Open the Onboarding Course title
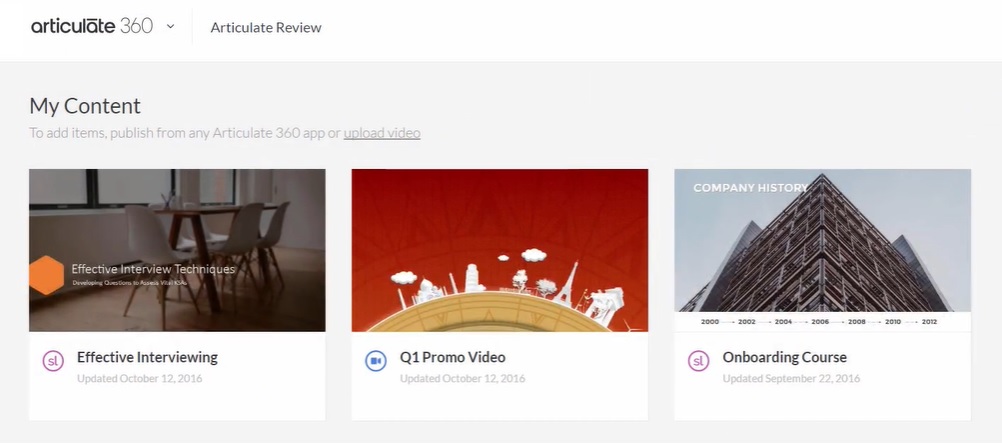Image resolution: width=1002 pixels, height=444 pixels. [784, 357]
